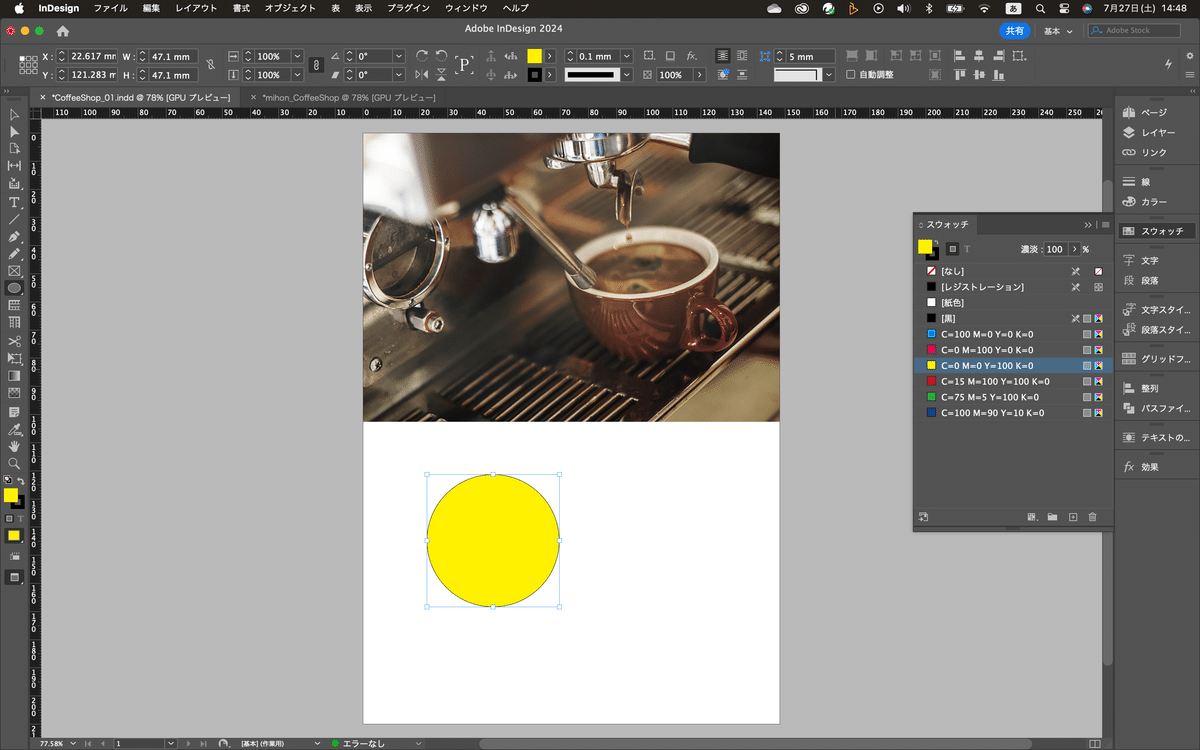1200x750 pixels.
Task: Select the C=75 M=5 Y=100 K=0 swatch
Action: (992, 397)
